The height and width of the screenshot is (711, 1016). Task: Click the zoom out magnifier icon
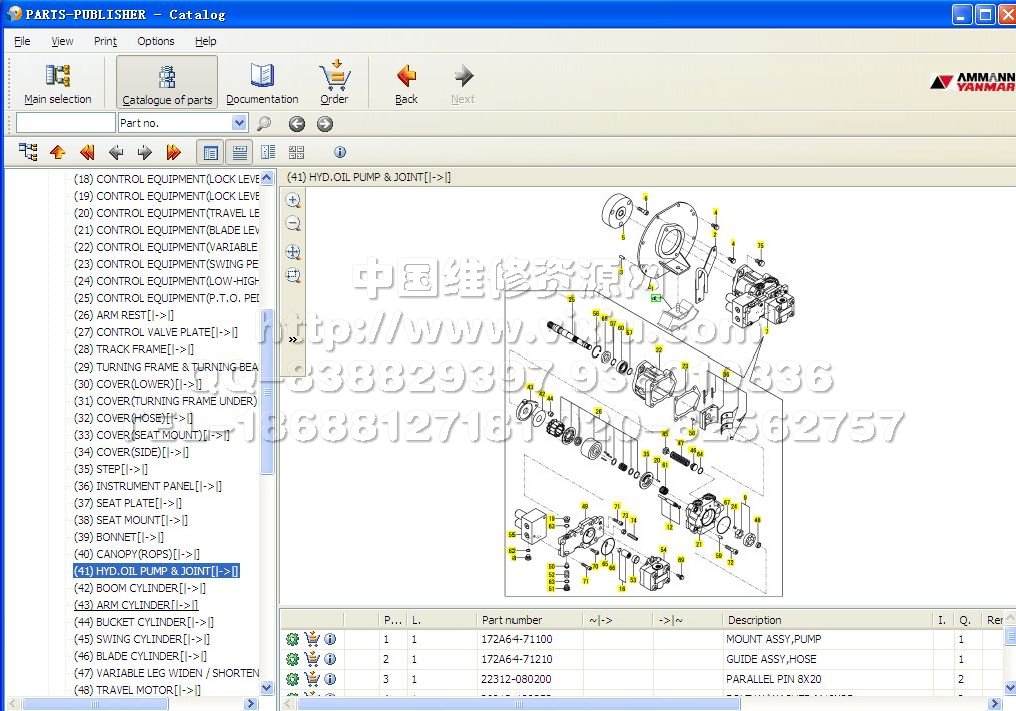293,224
